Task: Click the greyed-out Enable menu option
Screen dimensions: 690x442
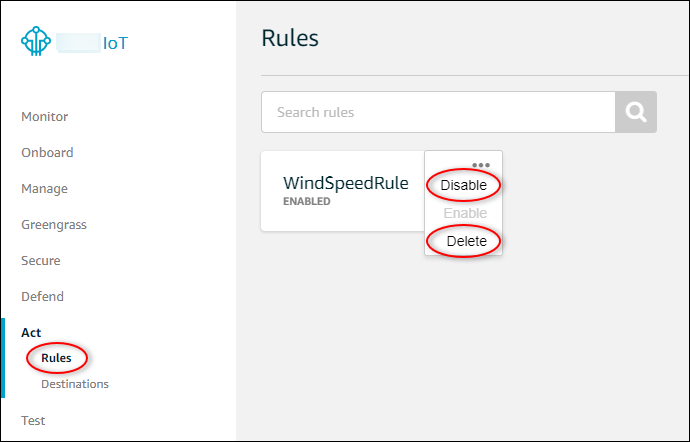Action: click(464, 213)
